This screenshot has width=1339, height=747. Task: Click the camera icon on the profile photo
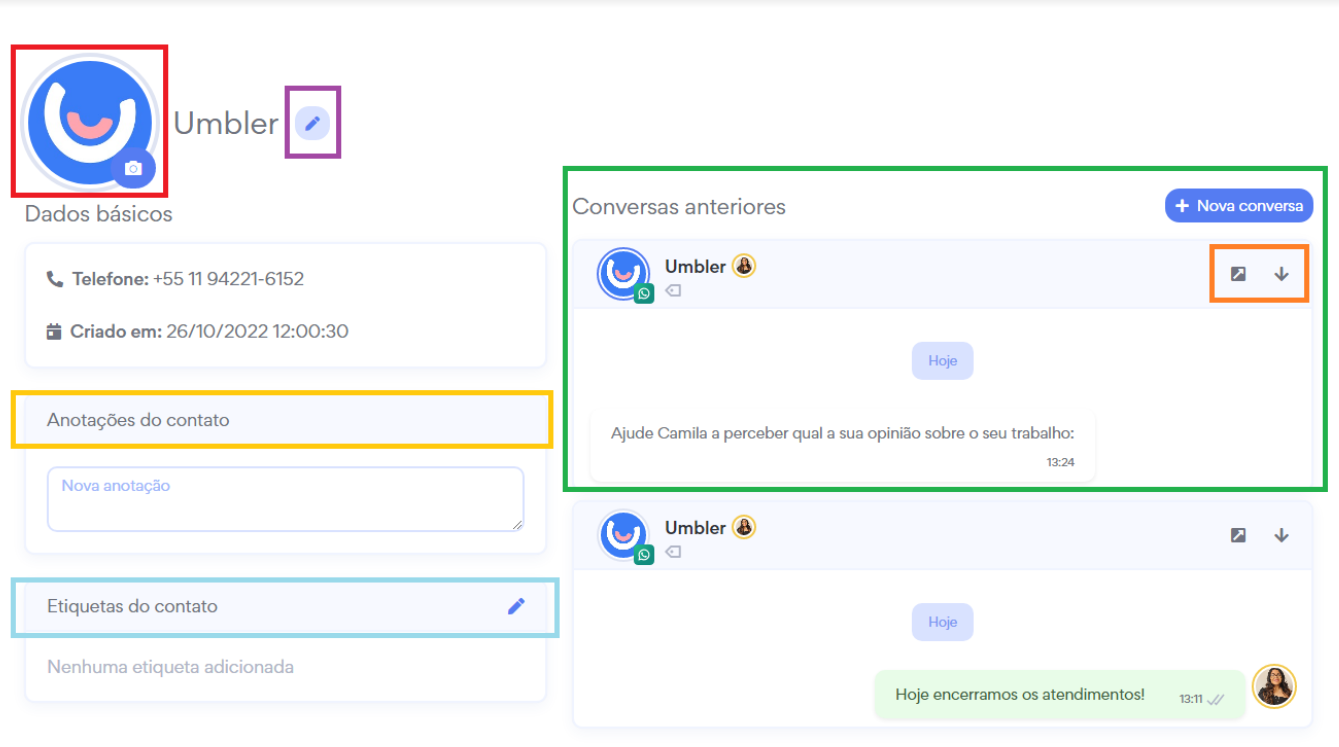(x=133, y=169)
